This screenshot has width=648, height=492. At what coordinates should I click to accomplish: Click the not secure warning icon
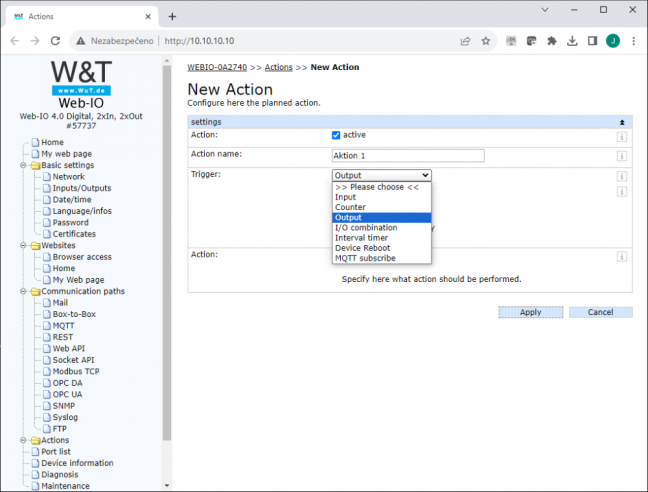[81, 40]
